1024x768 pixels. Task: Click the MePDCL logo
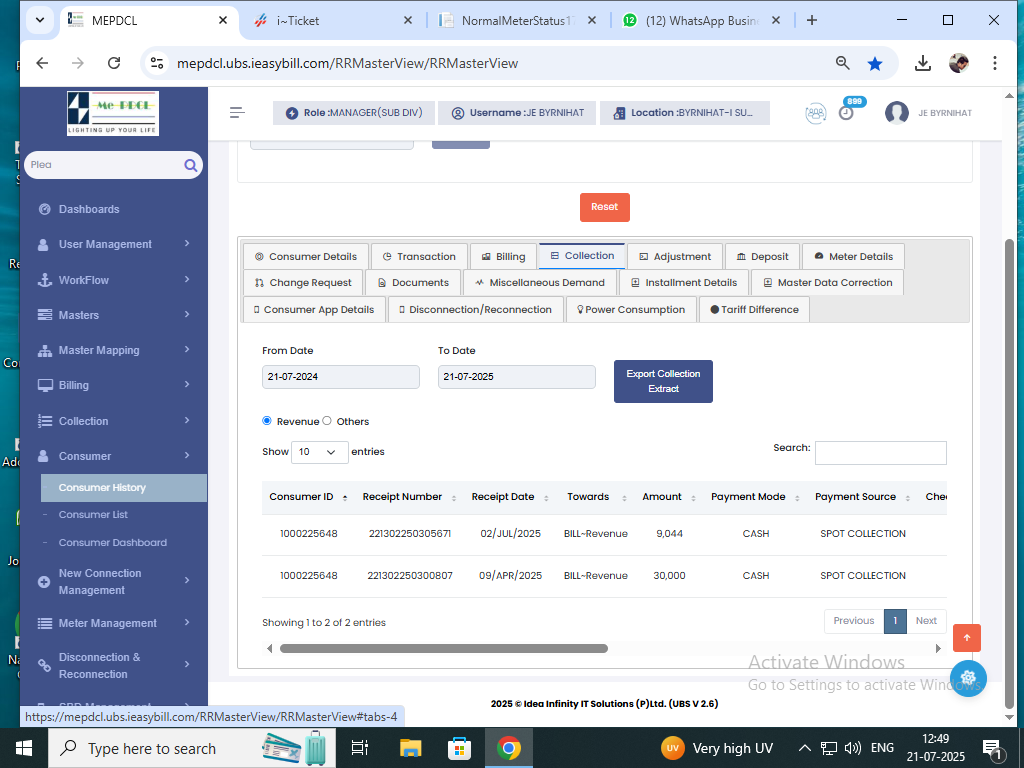pyautogui.click(x=113, y=114)
